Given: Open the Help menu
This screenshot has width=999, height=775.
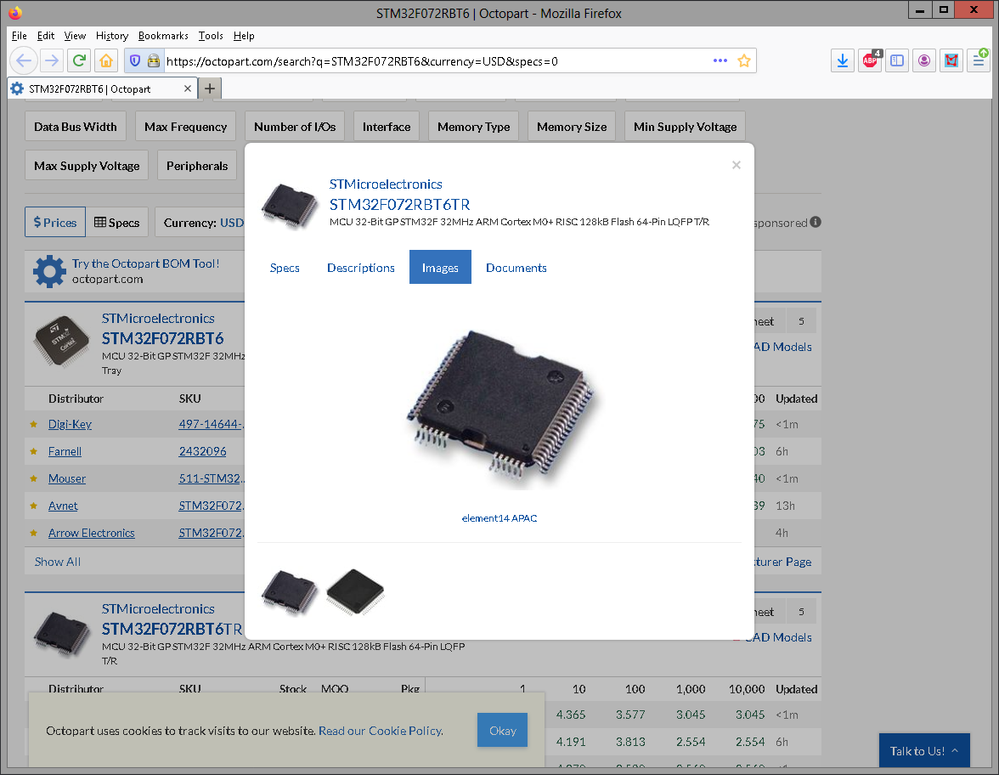Looking at the screenshot, I should tap(243, 36).
